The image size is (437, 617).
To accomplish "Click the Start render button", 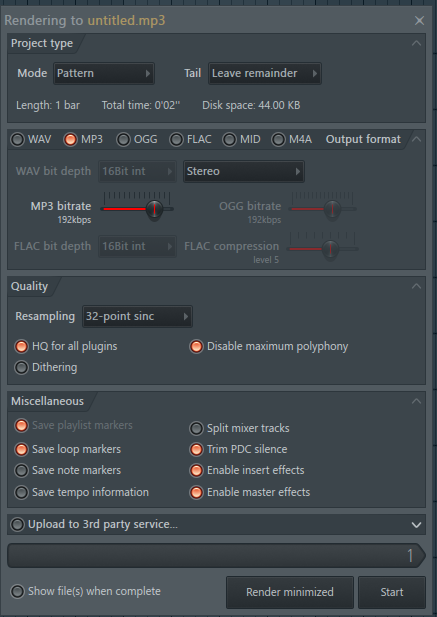I will 392,592.
